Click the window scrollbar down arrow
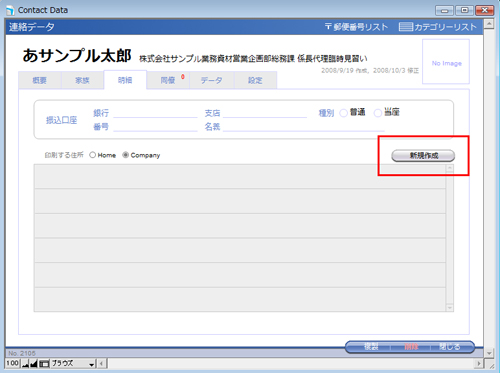 pos(489,353)
